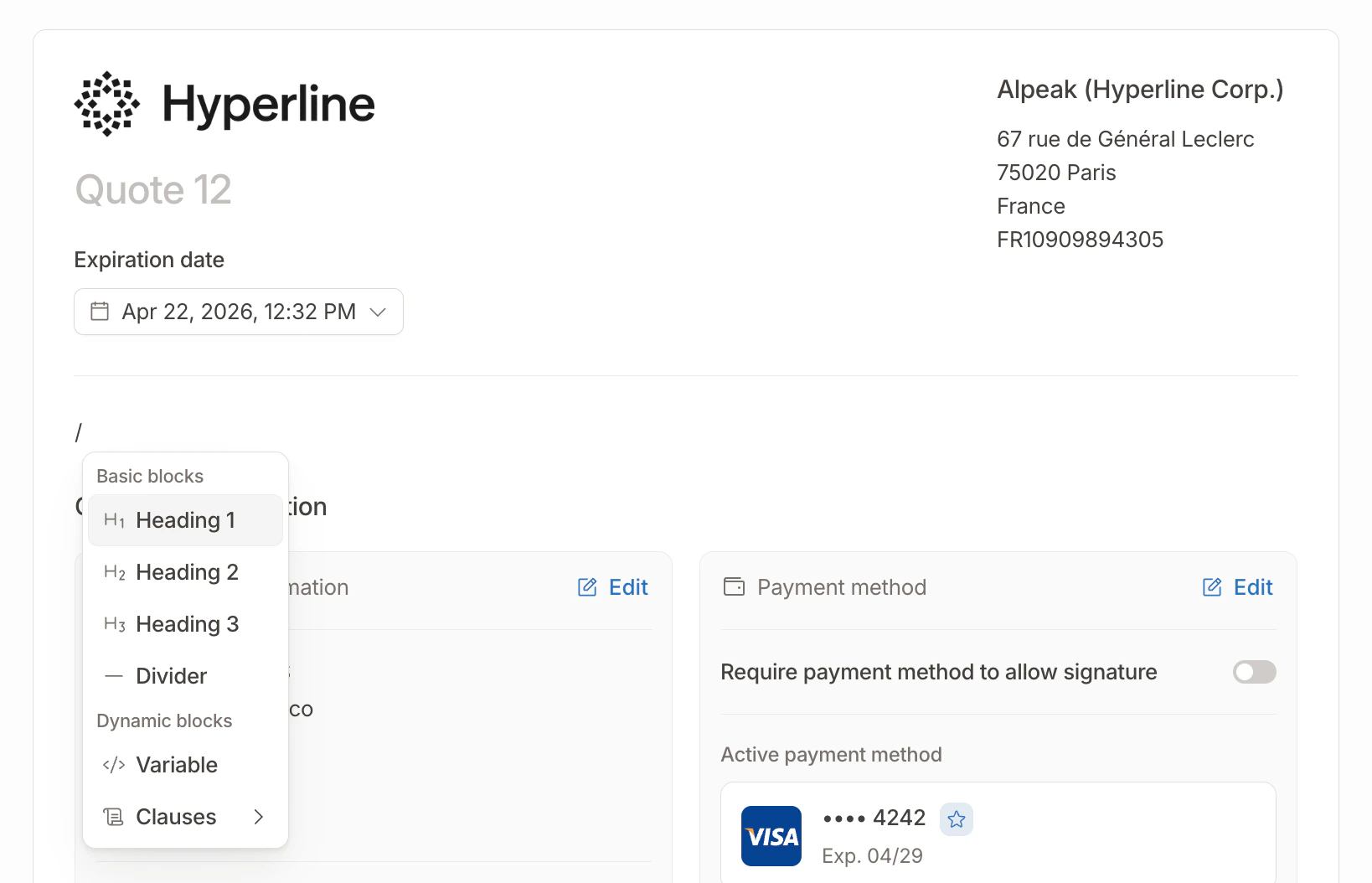Screen dimensions: 1372x883
Task: Click the address line 67 rue de Général Leclerc
Action: coord(1126,139)
